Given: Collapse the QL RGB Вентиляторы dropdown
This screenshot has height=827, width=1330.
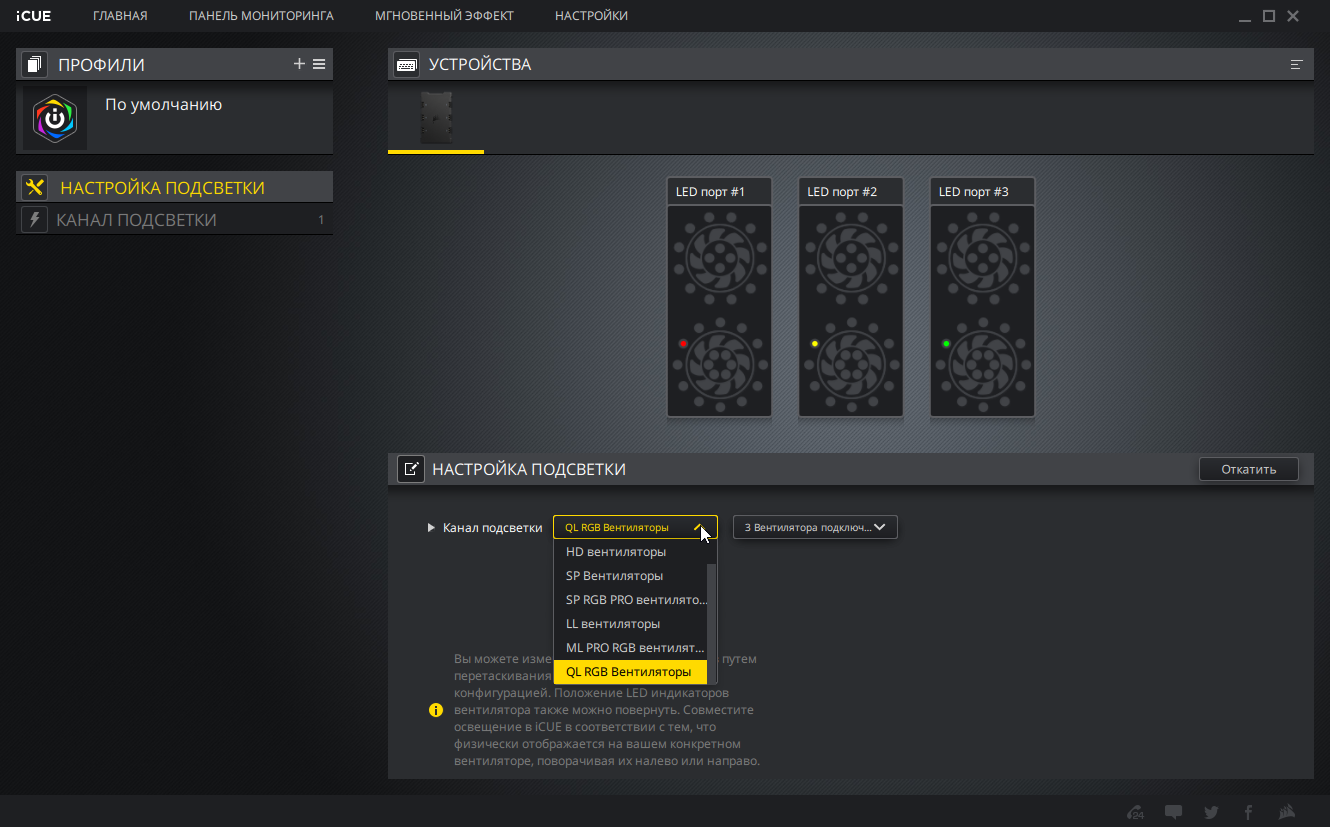Looking at the screenshot, I should [635, 527].
